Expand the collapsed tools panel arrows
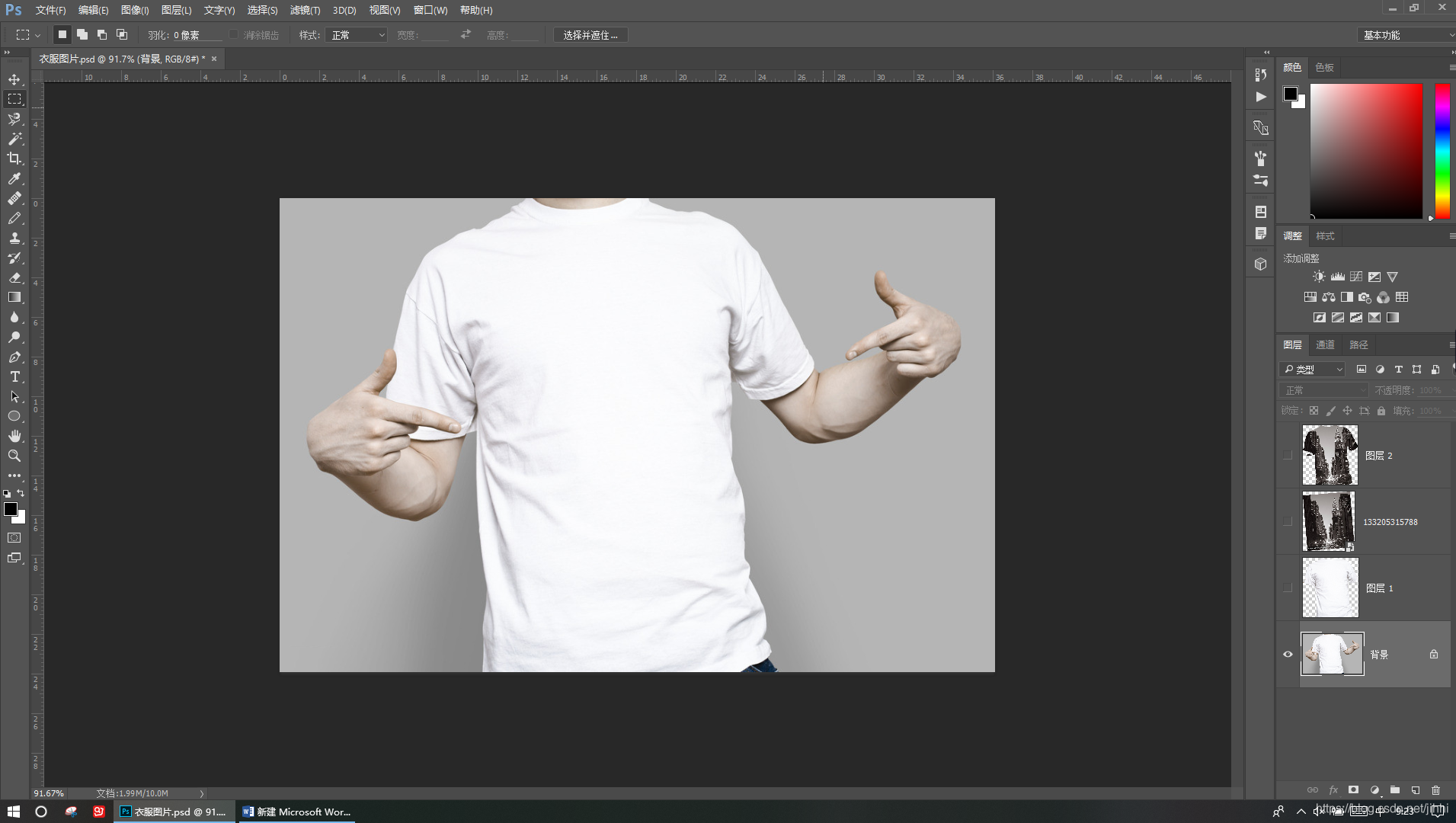 [7, 52]
